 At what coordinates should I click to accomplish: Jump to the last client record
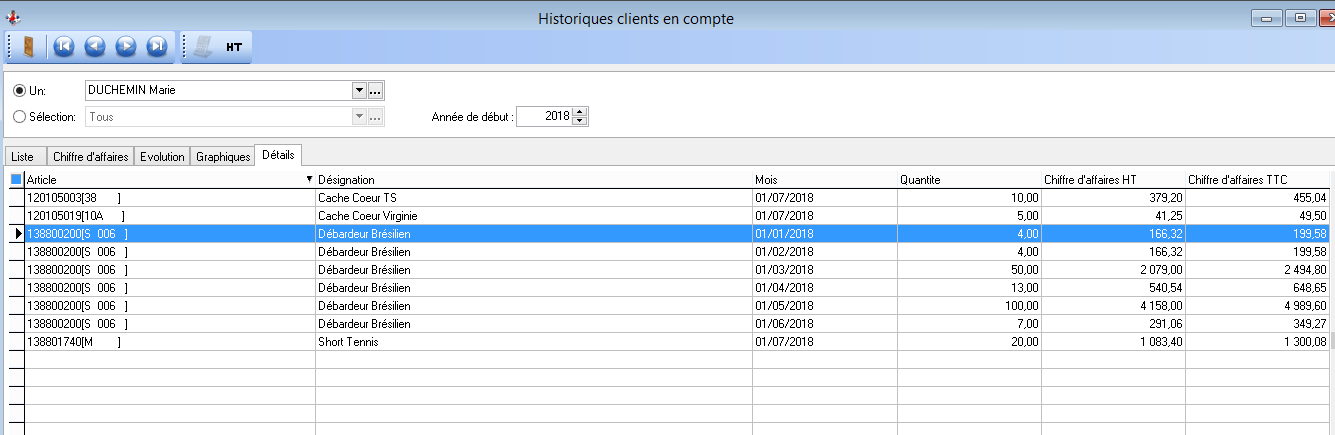coord(157,46)
